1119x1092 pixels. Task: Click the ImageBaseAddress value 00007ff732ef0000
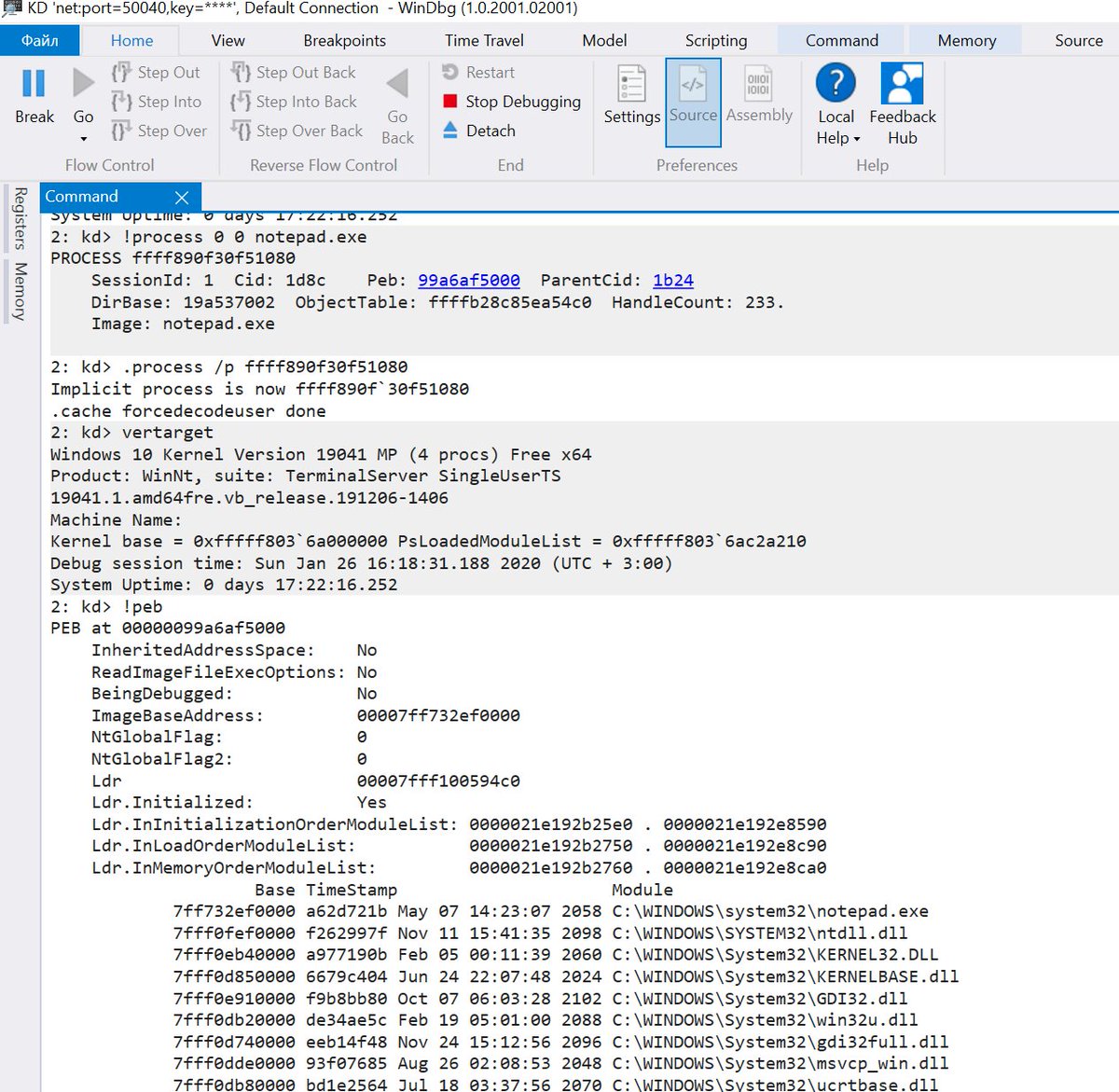438,715
